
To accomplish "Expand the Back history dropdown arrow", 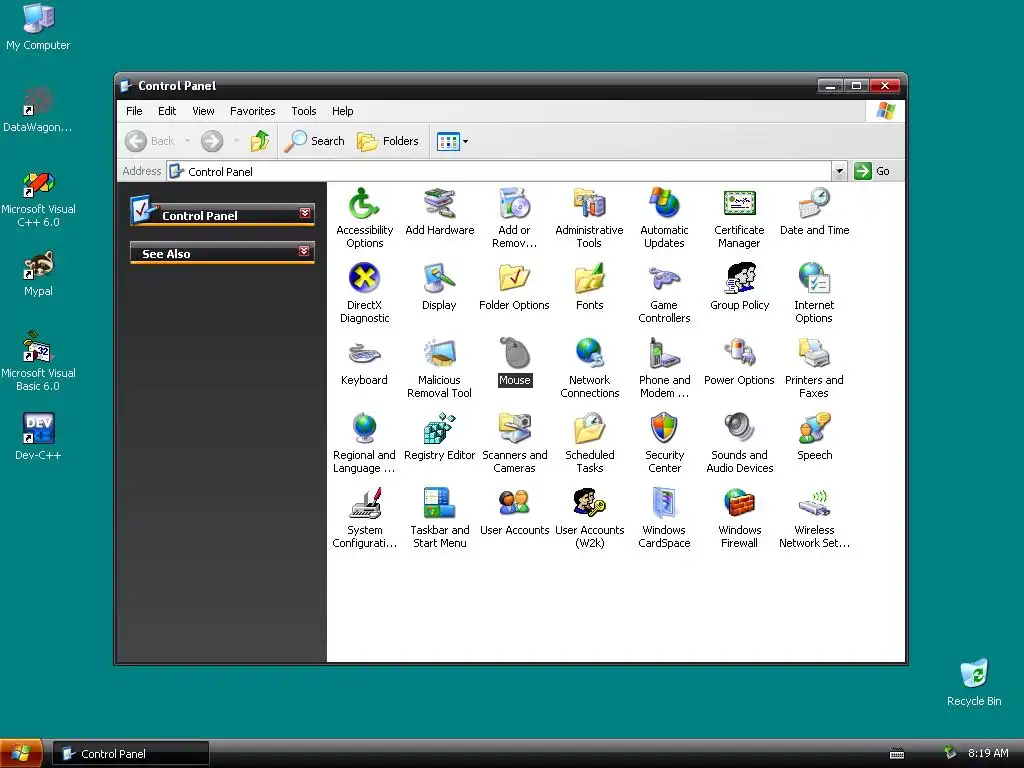I will coord(187,141).
